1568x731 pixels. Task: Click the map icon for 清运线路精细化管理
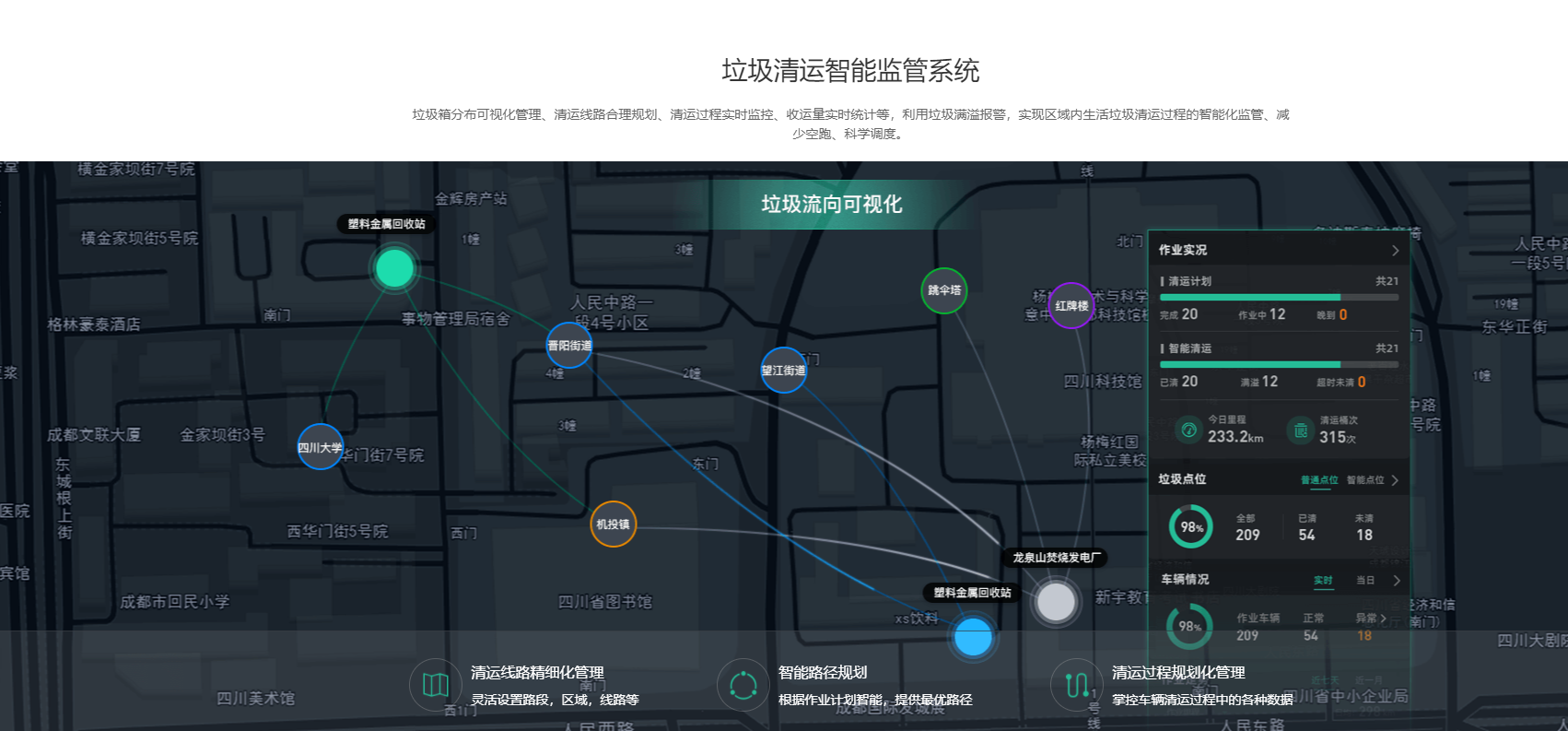(435, 685)
